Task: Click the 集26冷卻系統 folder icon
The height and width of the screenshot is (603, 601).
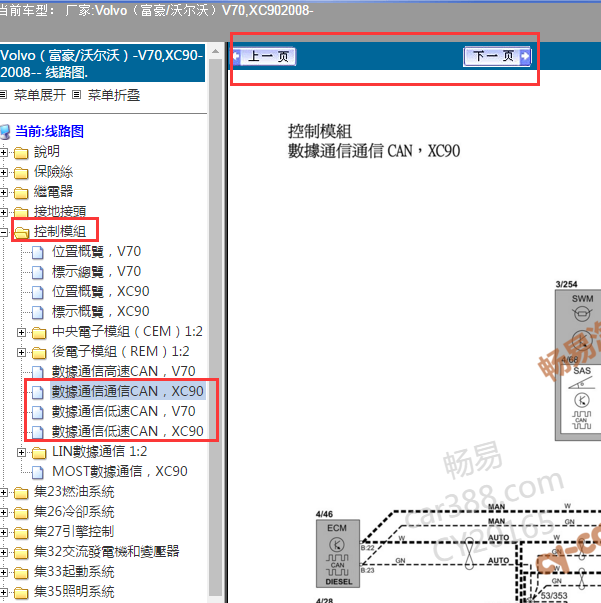Action: click(21, 513)
